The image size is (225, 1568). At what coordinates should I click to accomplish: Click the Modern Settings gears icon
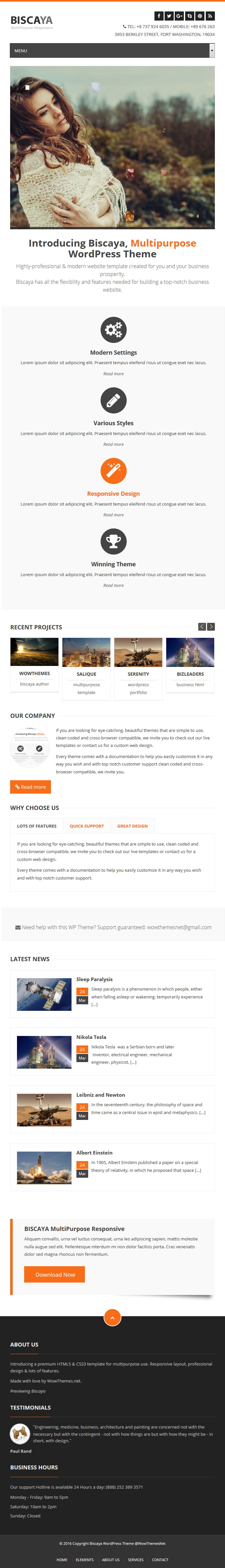(113, 330)
